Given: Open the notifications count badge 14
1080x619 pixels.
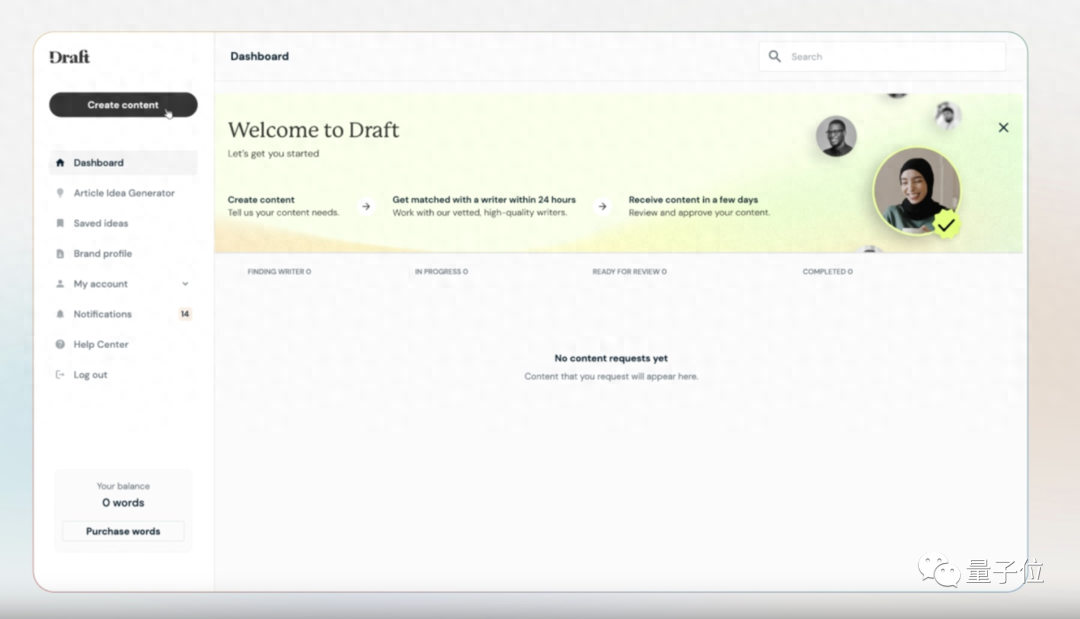Looking at the screenshot, I should pyautogui.click(x=184, y=314).
